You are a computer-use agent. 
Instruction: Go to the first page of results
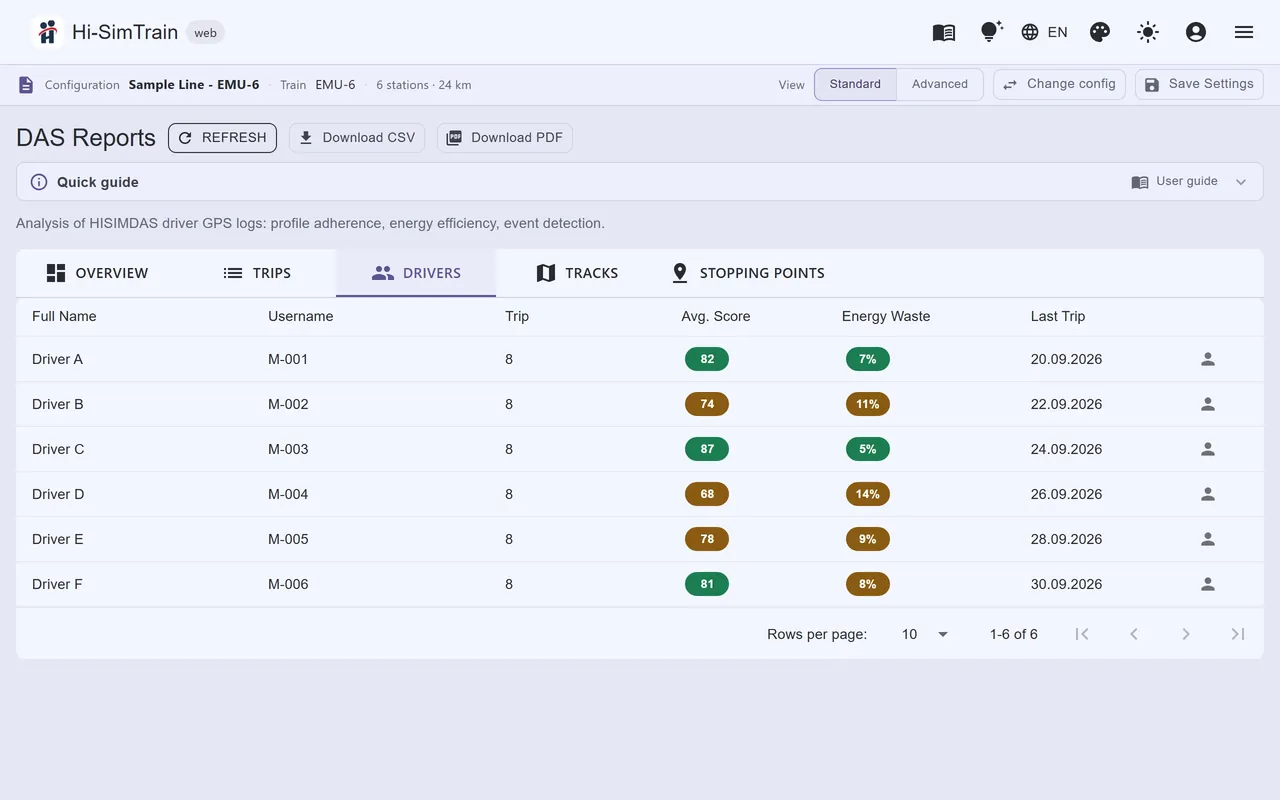pos(1082,634)
